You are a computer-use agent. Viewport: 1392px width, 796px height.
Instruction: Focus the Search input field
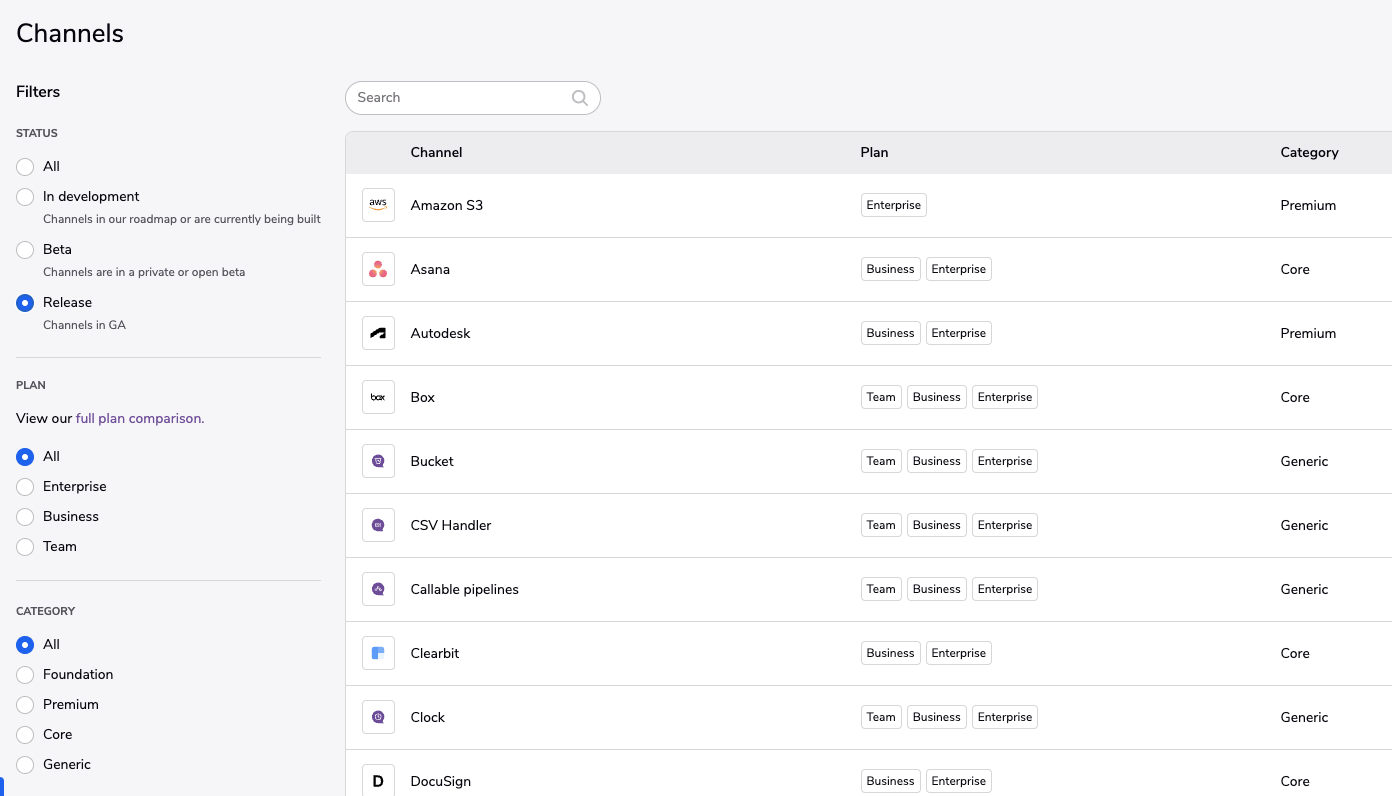[472, 98]
